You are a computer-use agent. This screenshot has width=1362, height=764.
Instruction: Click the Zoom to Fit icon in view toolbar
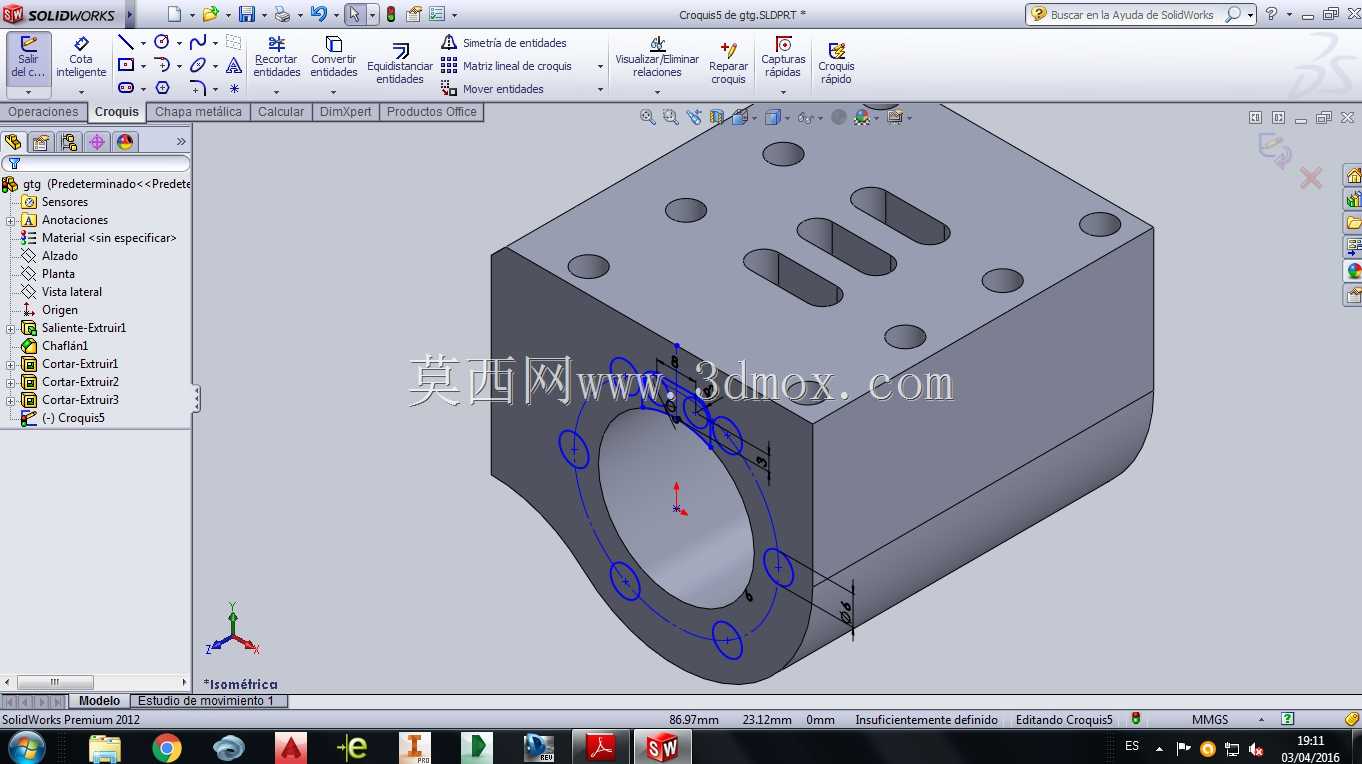pos(648,117)
